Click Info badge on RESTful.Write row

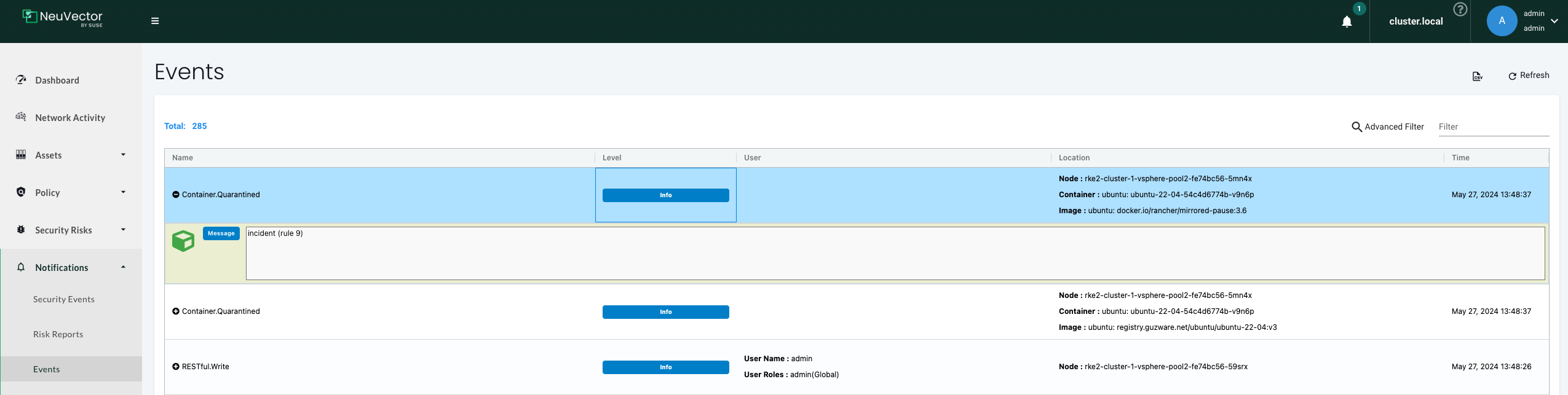tap(665, 367)
